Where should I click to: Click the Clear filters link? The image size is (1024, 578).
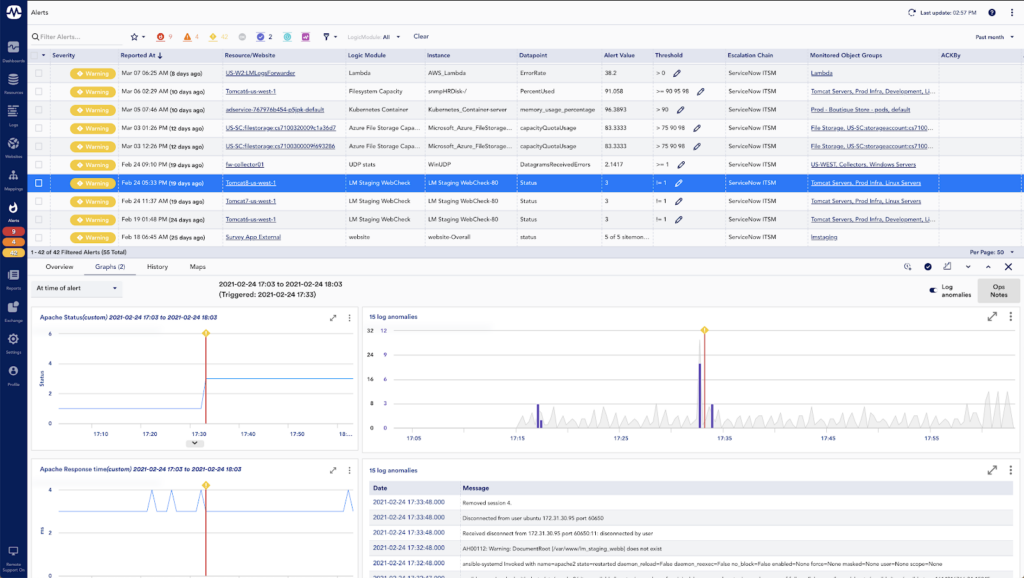coord(421,37)
